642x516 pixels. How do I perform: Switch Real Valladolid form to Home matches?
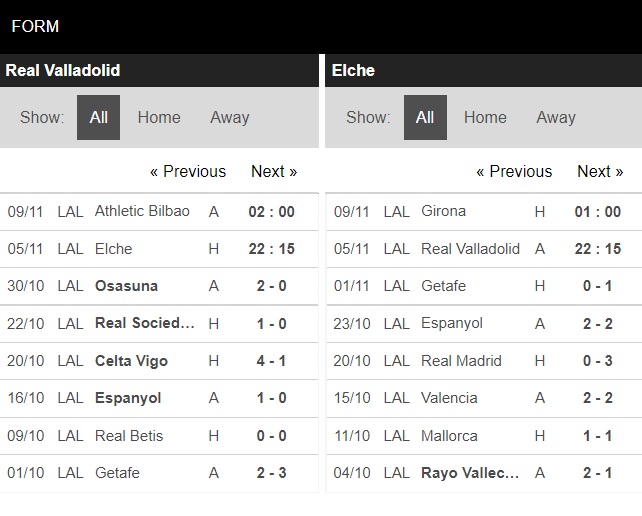point(159,118)
